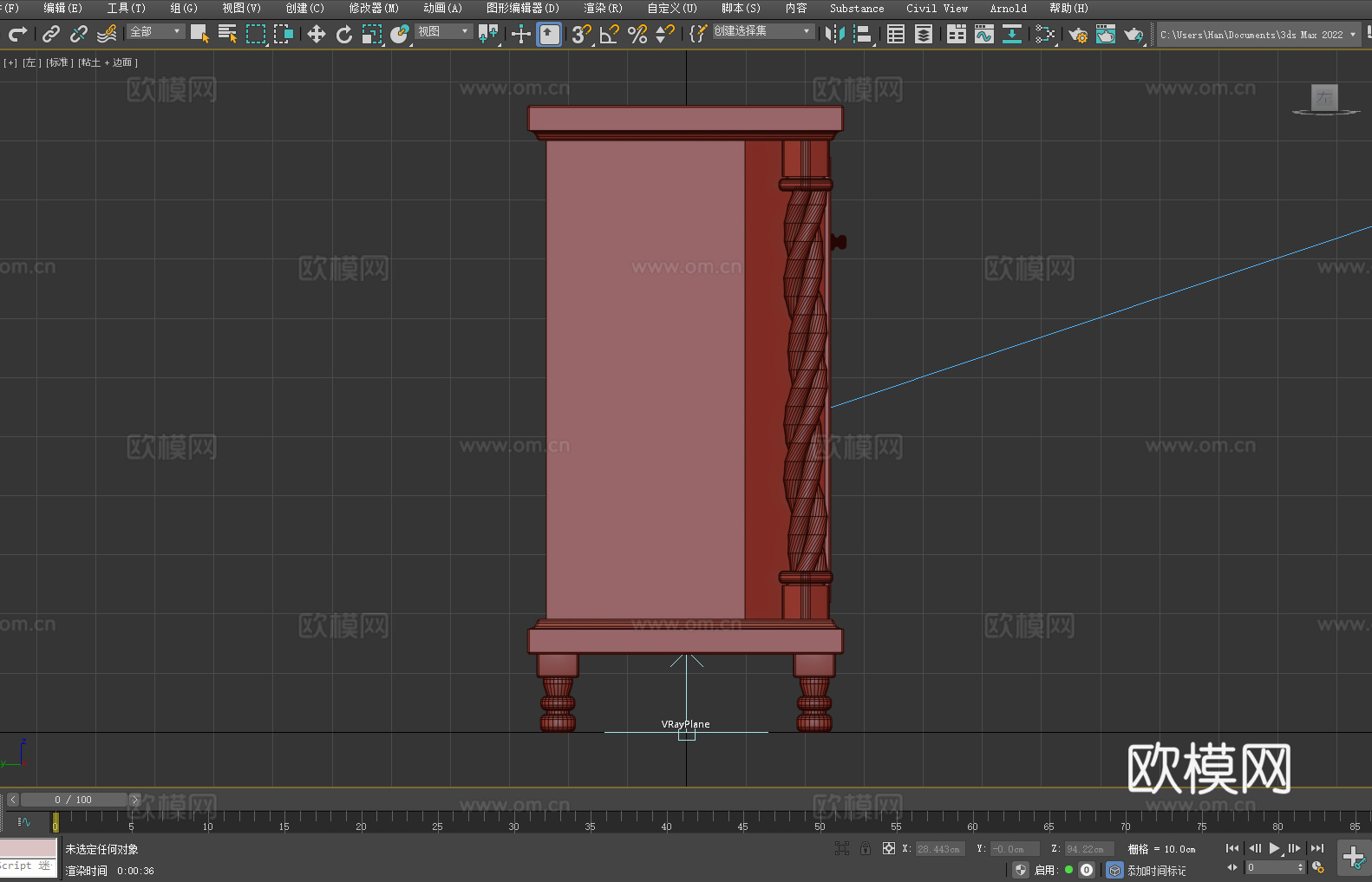This screenshot has height=882, width=1372.
Task: Click the Play Animation button
Action: [1274, 848]
